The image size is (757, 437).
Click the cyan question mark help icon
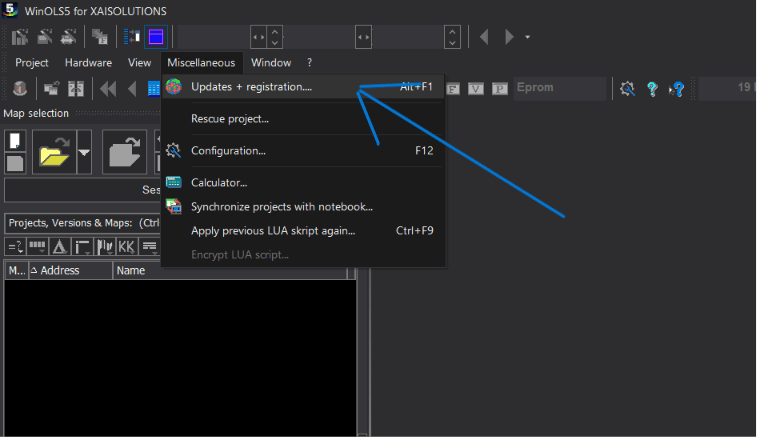coord(652,89)
